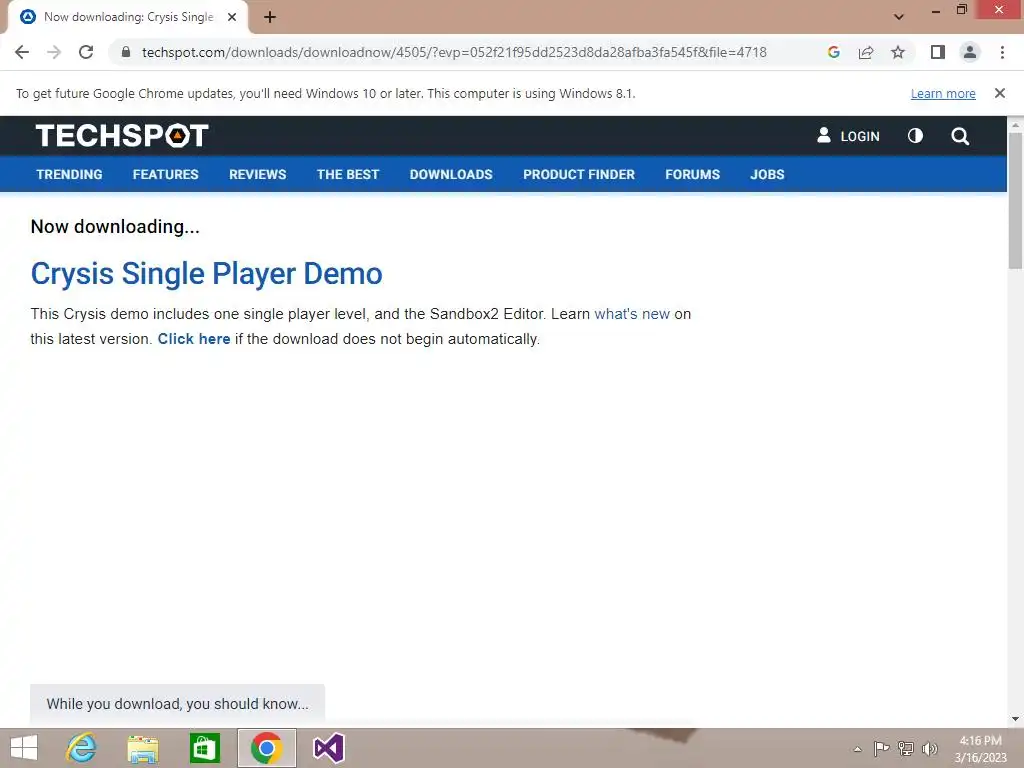Click the scrollbar down arrow
The height and width of the screenshot is (768, 1024).
point(1015,719)
